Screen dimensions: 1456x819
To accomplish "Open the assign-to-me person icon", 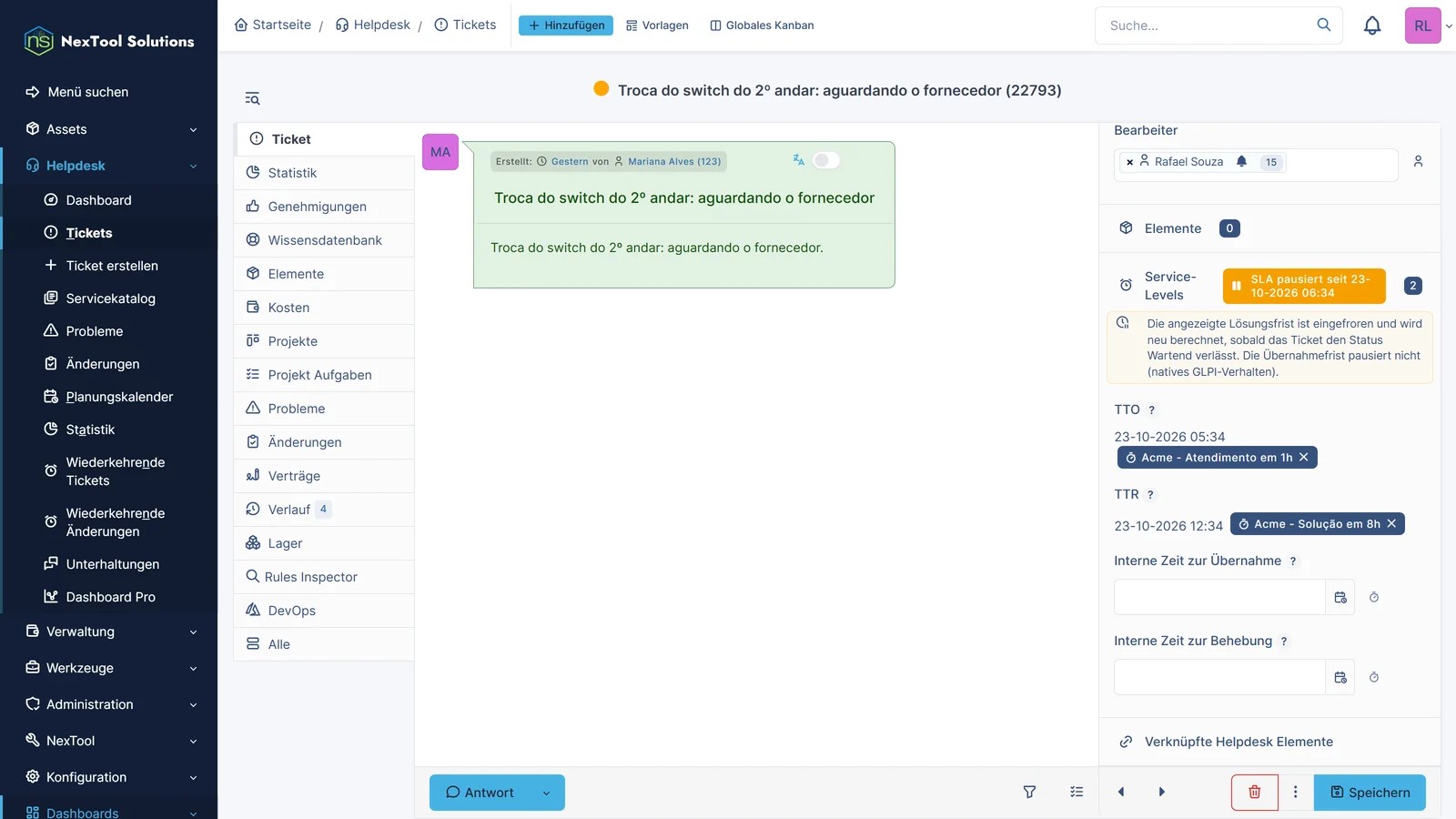I will [x=1418, y=161].
